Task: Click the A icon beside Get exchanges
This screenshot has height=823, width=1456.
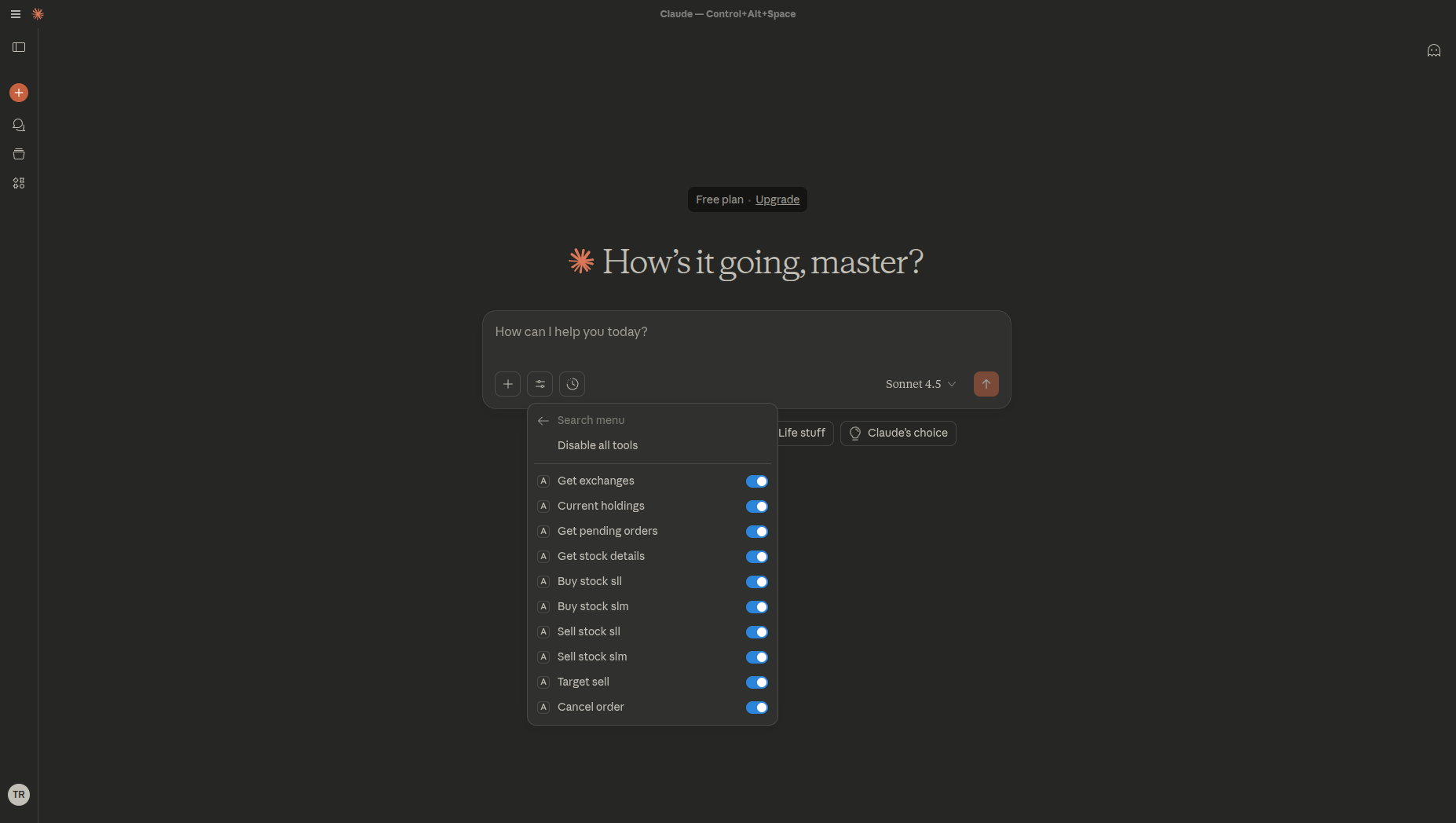Action: (x=543, y=481)
